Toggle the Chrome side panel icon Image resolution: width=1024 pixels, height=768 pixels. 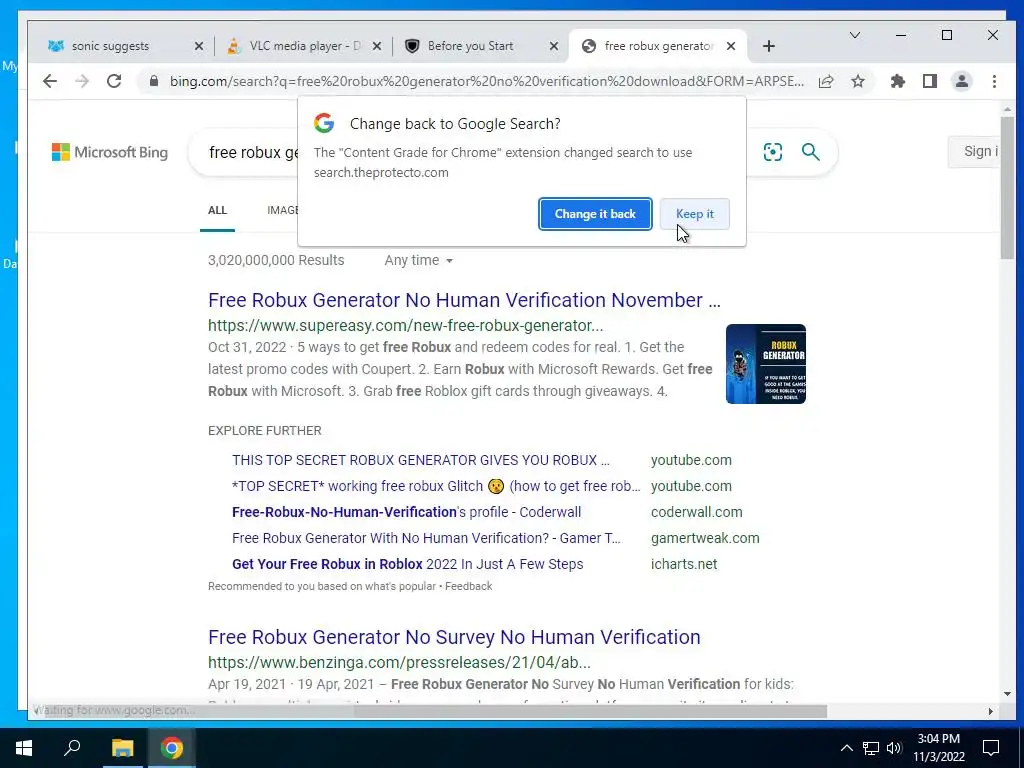930,81
